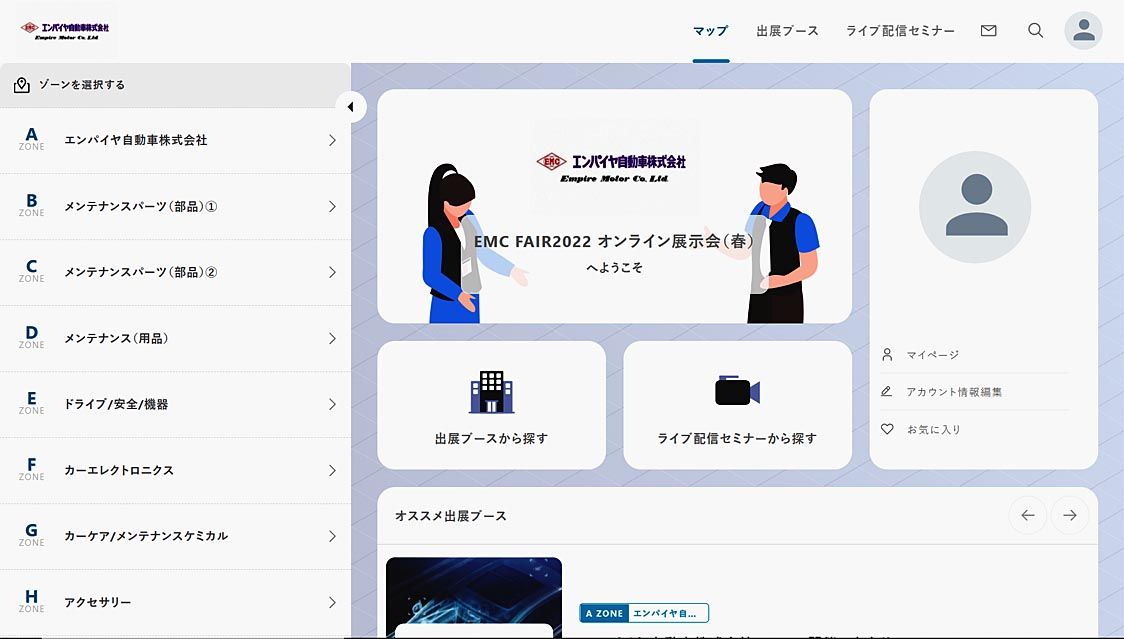Screen dimensions: 1124x639
Task: Click the building icon for exhibitor booths
Action: (491, 392)
